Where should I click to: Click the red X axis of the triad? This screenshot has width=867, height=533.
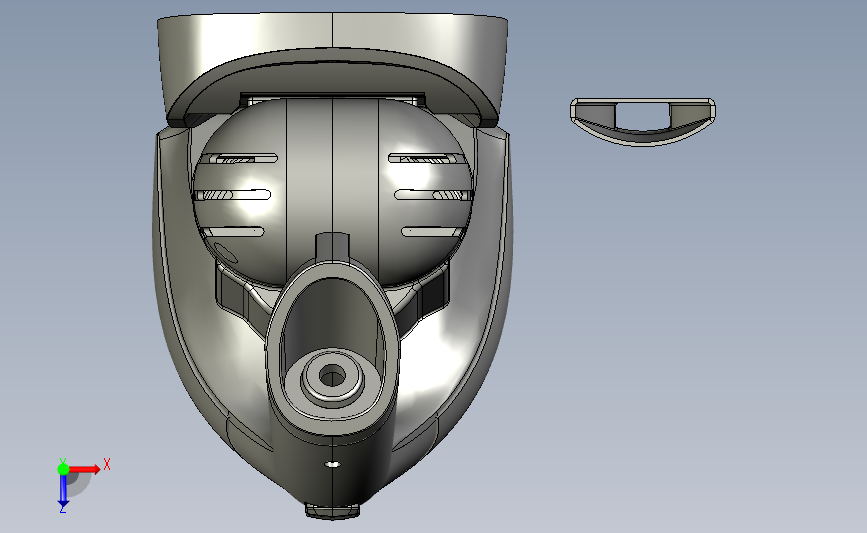click(x=86, y=469)
